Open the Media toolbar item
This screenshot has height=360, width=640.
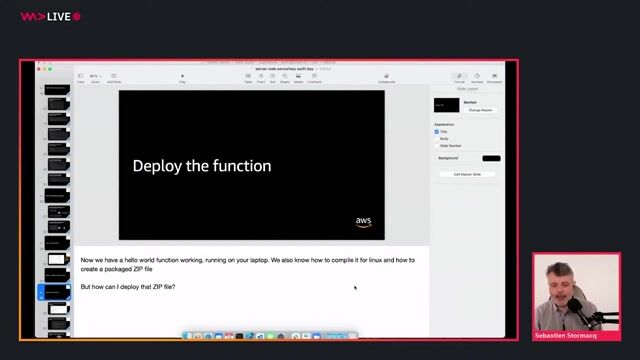tap(298, 78)
